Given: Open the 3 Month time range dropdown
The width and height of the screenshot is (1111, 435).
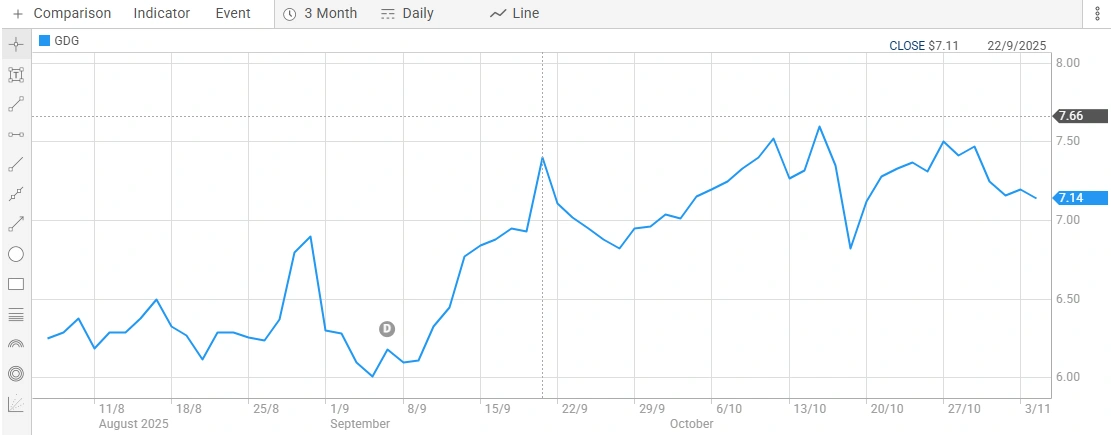Looking at the screenshot, I should pyautogui.click(x=320, y=14).
